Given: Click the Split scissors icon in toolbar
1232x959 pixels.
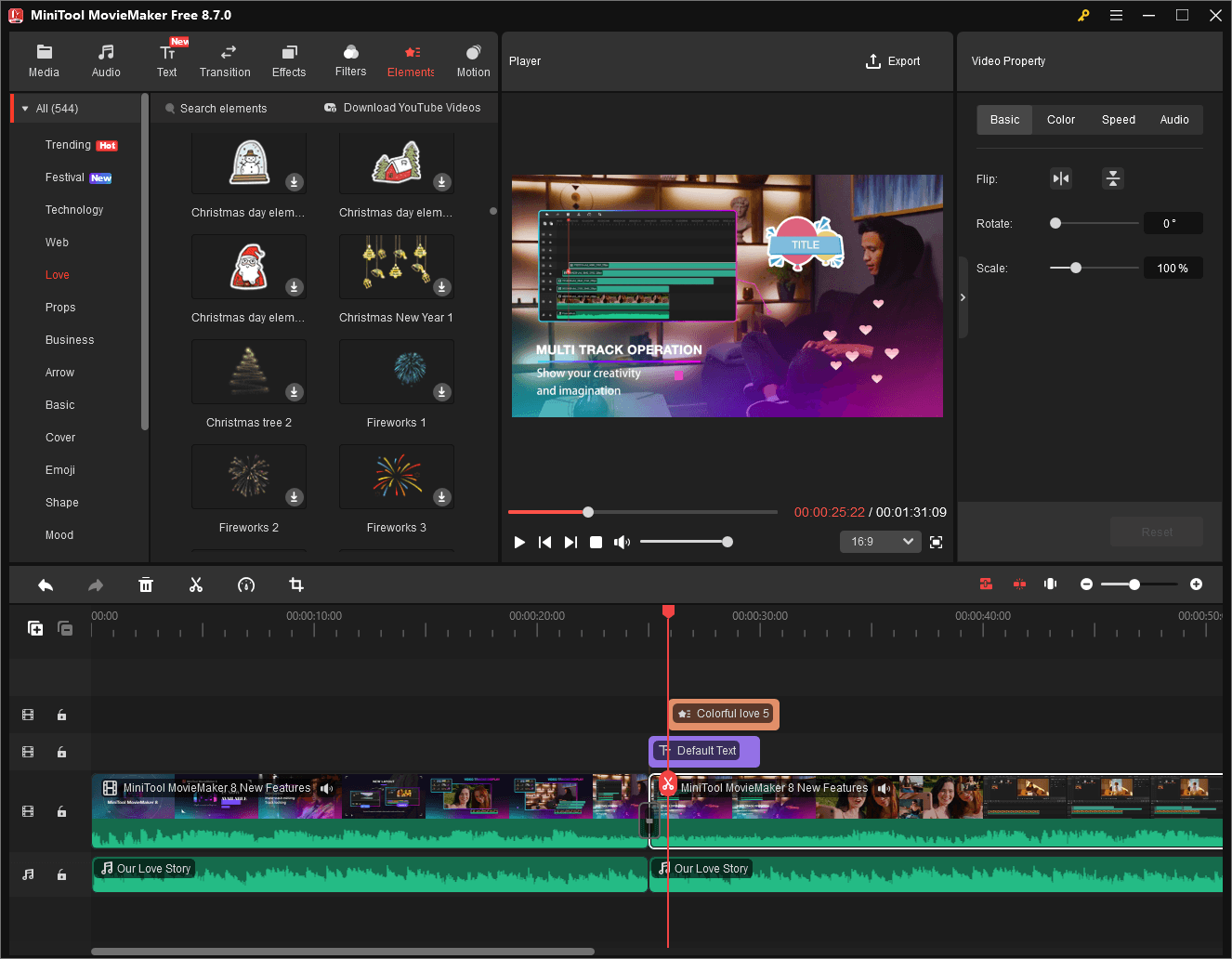Looking at the screenshot, I should point(196,585).
